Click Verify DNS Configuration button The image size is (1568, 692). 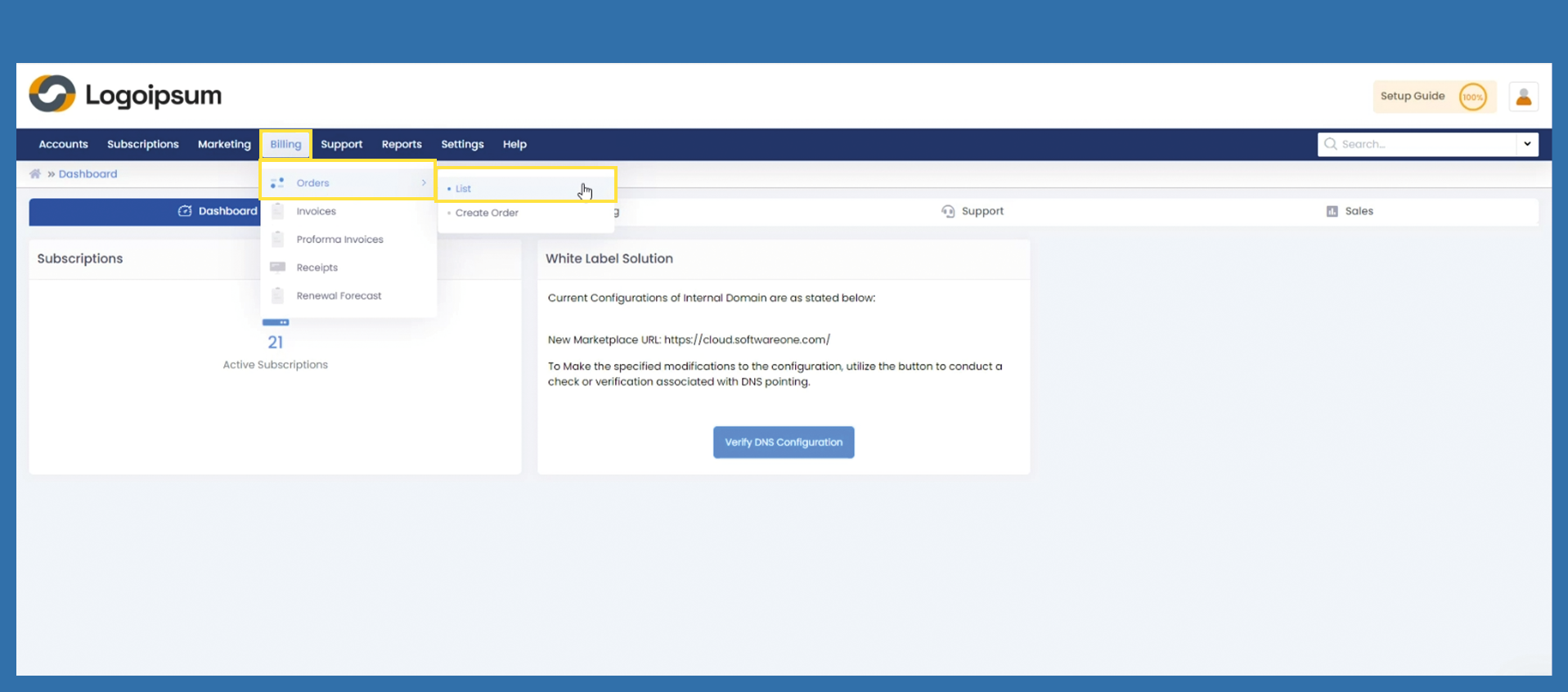point(783,443)
